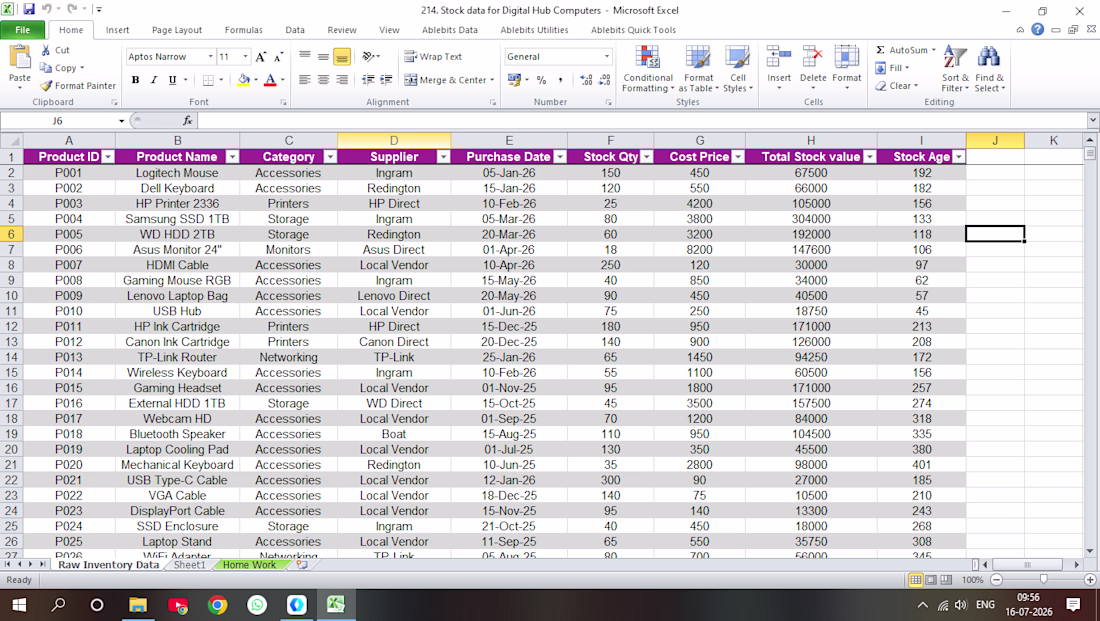The height and width of the screenshot is (621, 1100).
Task: Apply Comma Style format
Action: [x=560, y=80]
